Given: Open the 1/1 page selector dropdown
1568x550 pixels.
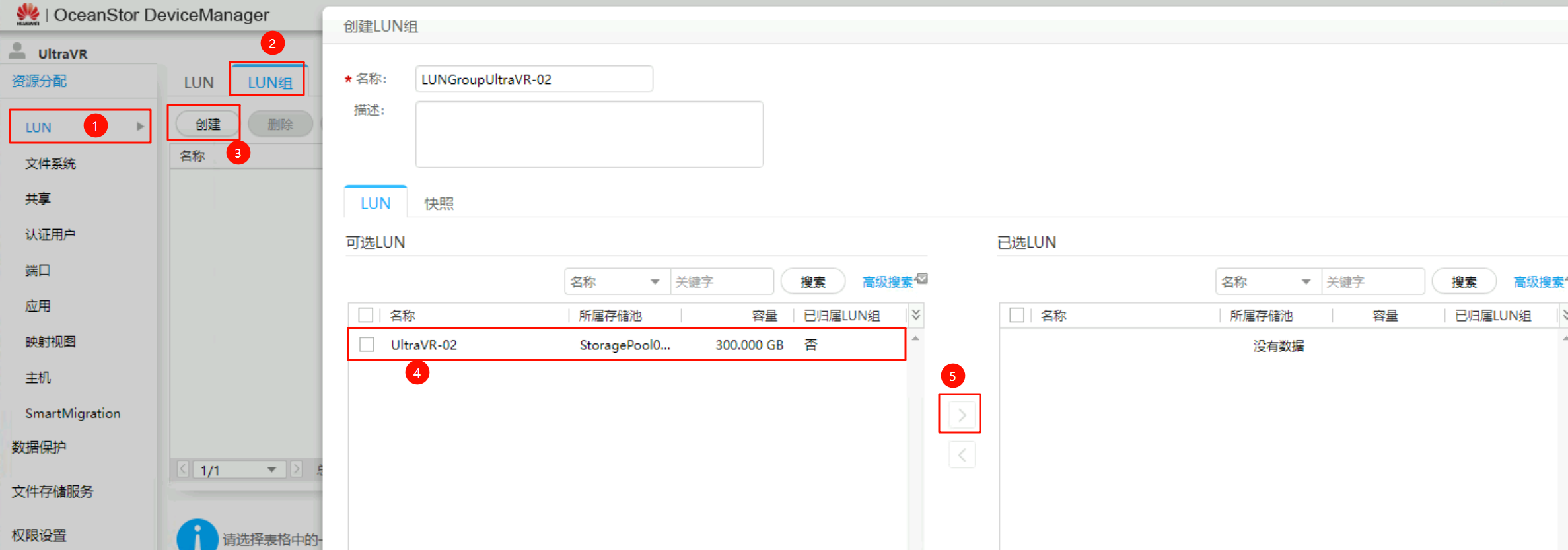Looking at the screenshot, I should (239, 470).
